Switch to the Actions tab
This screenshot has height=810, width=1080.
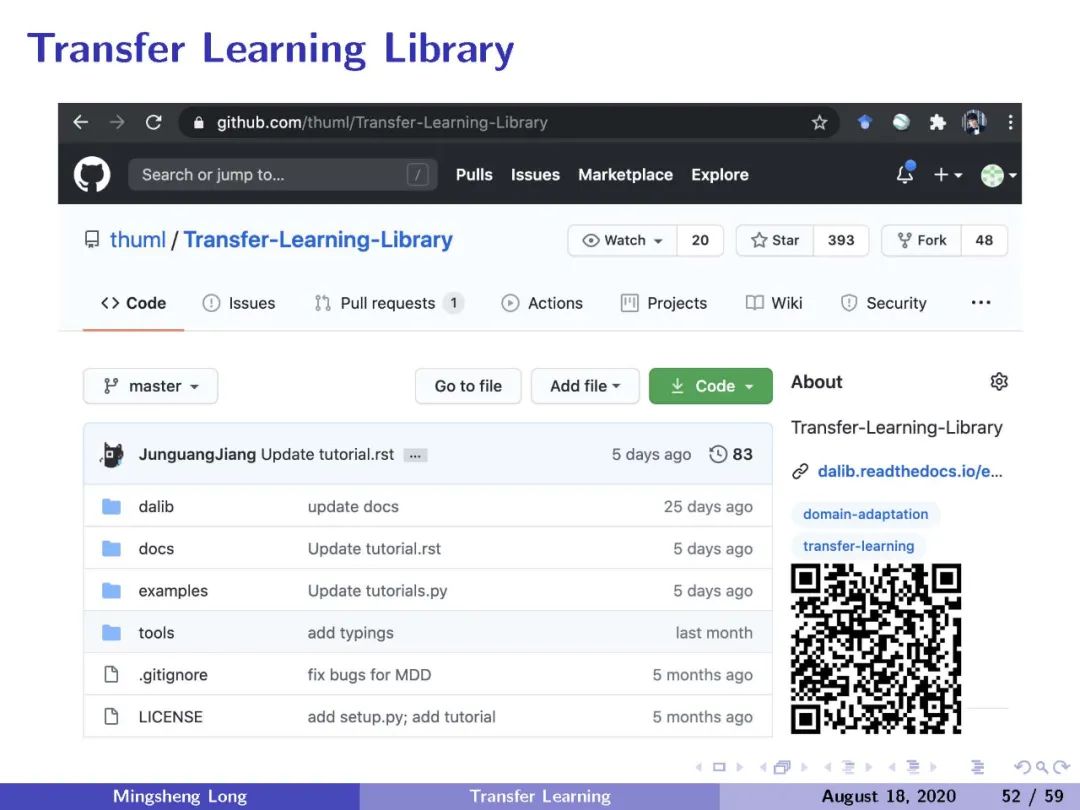542,303
